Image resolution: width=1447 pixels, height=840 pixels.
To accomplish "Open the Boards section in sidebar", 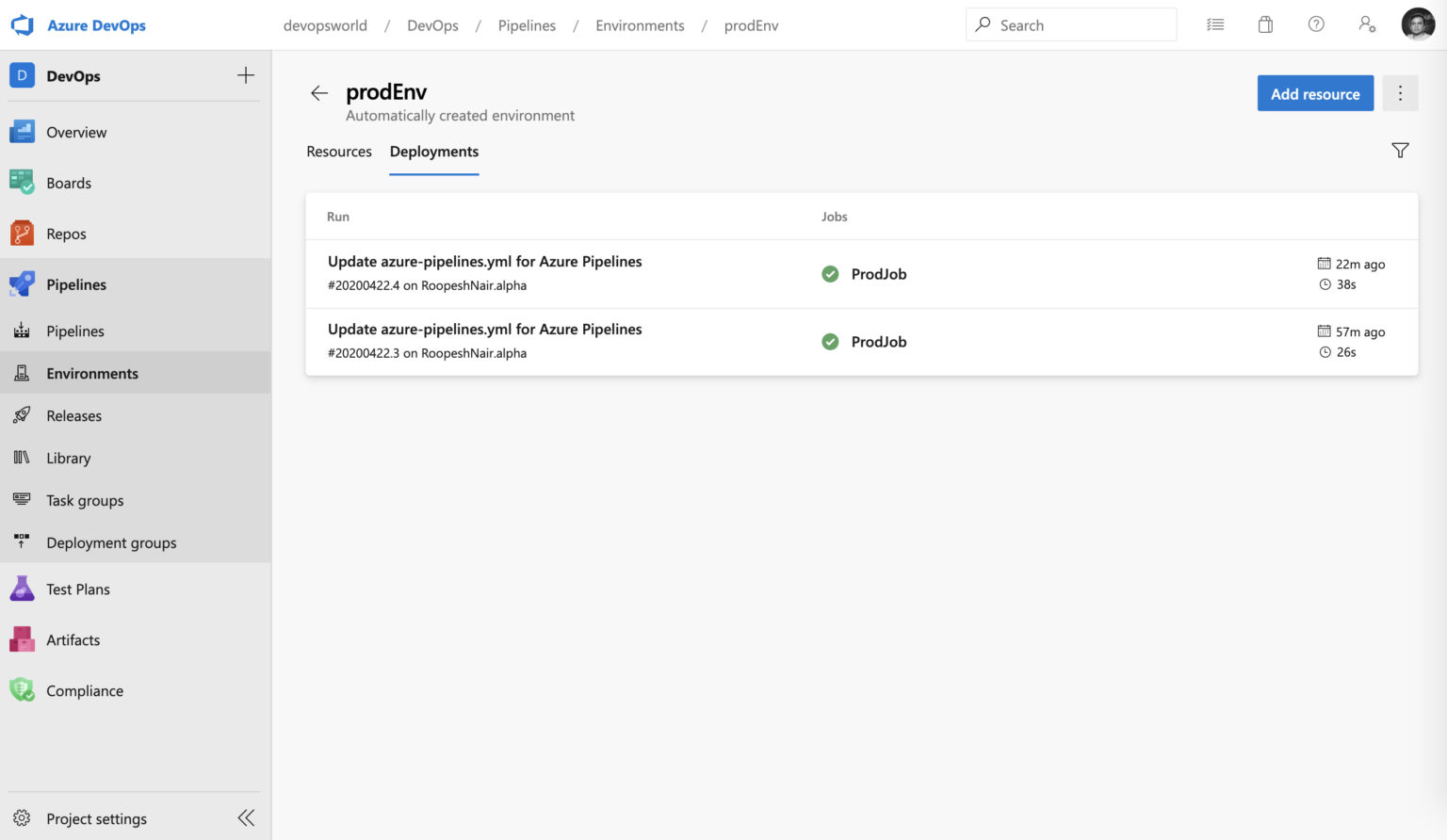I will 68,183.
